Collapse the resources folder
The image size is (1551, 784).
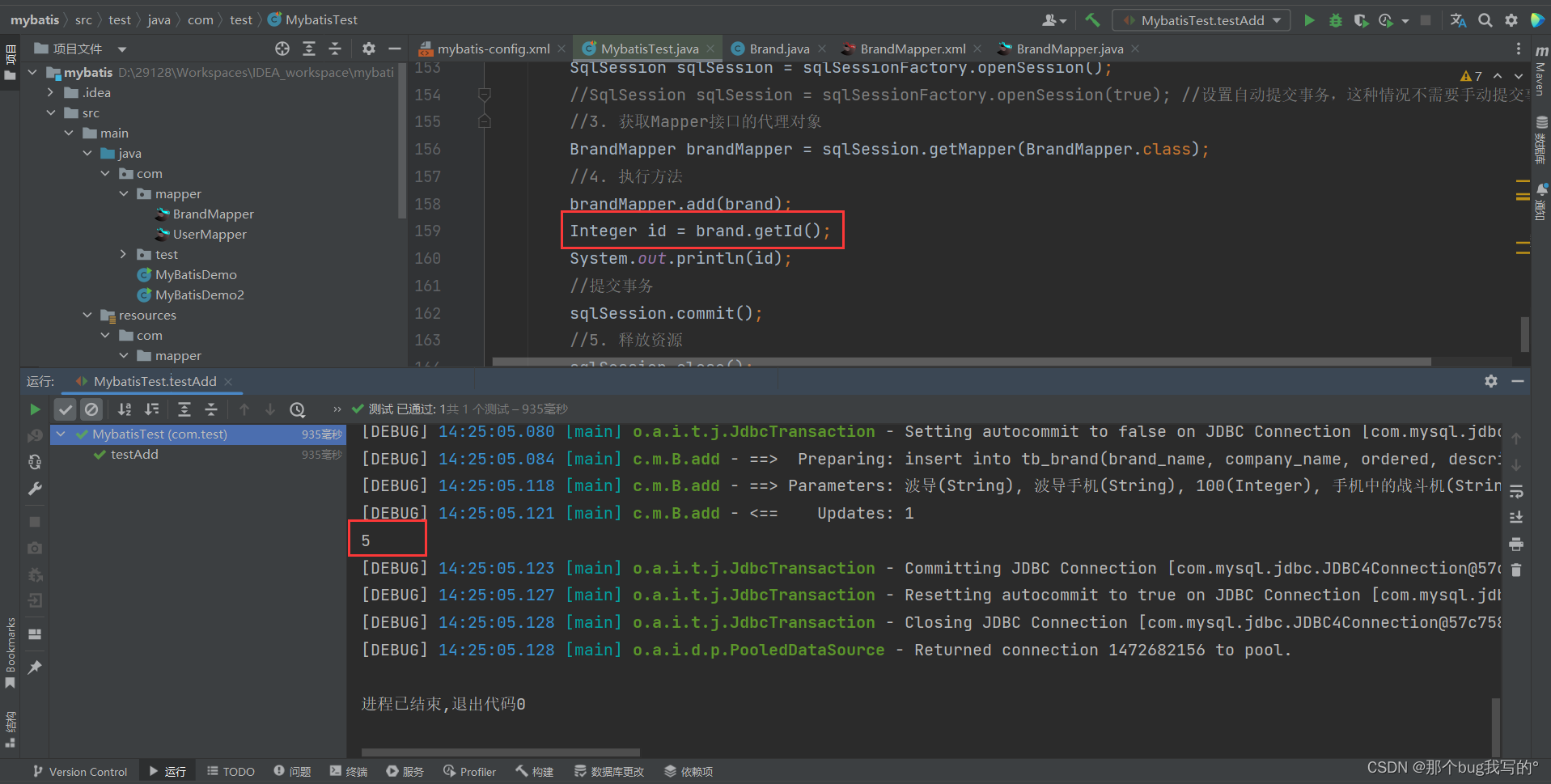click(x=87, y=316)
